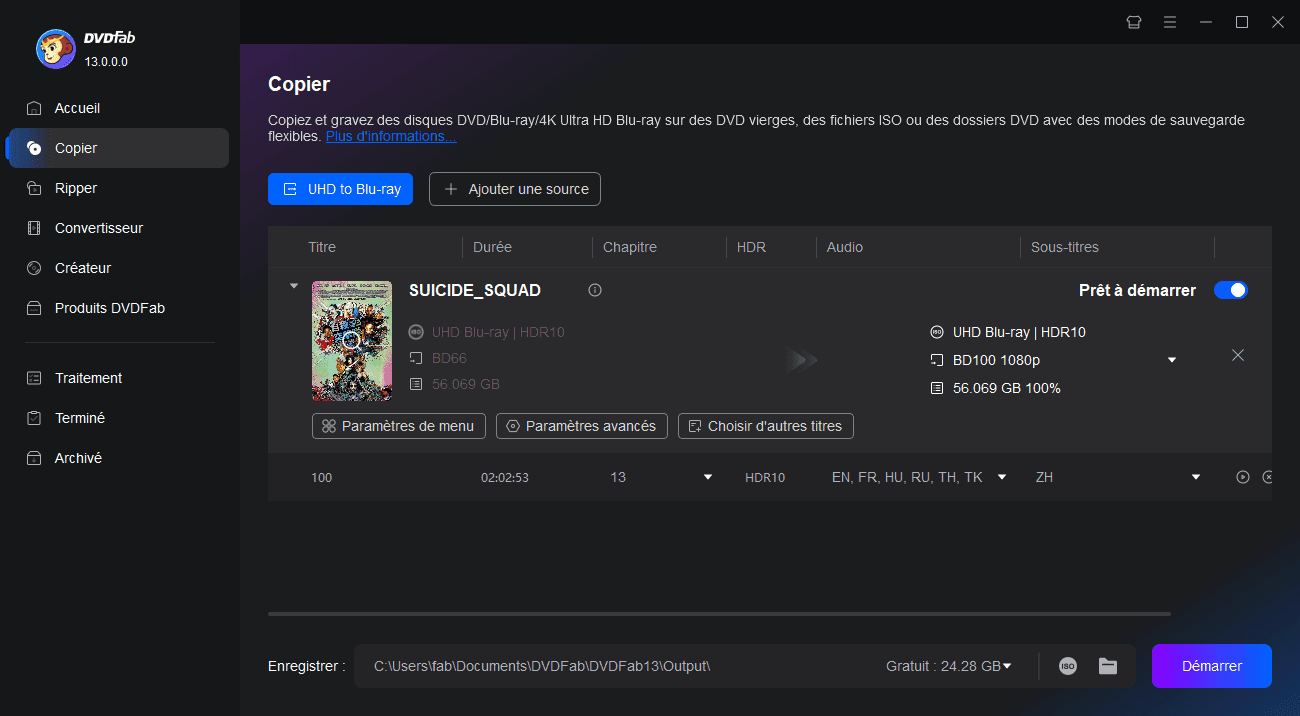Click the Ripper sidebar icon
This screenshot has height=716, width=1300.
click(34, 188)
